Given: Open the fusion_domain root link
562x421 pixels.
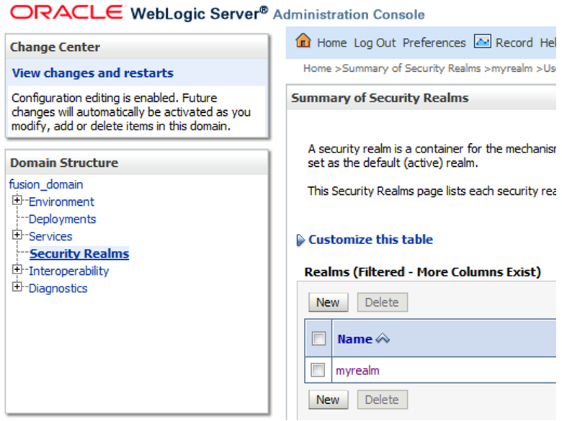Looking at the screenshot, I should point(46,184).
